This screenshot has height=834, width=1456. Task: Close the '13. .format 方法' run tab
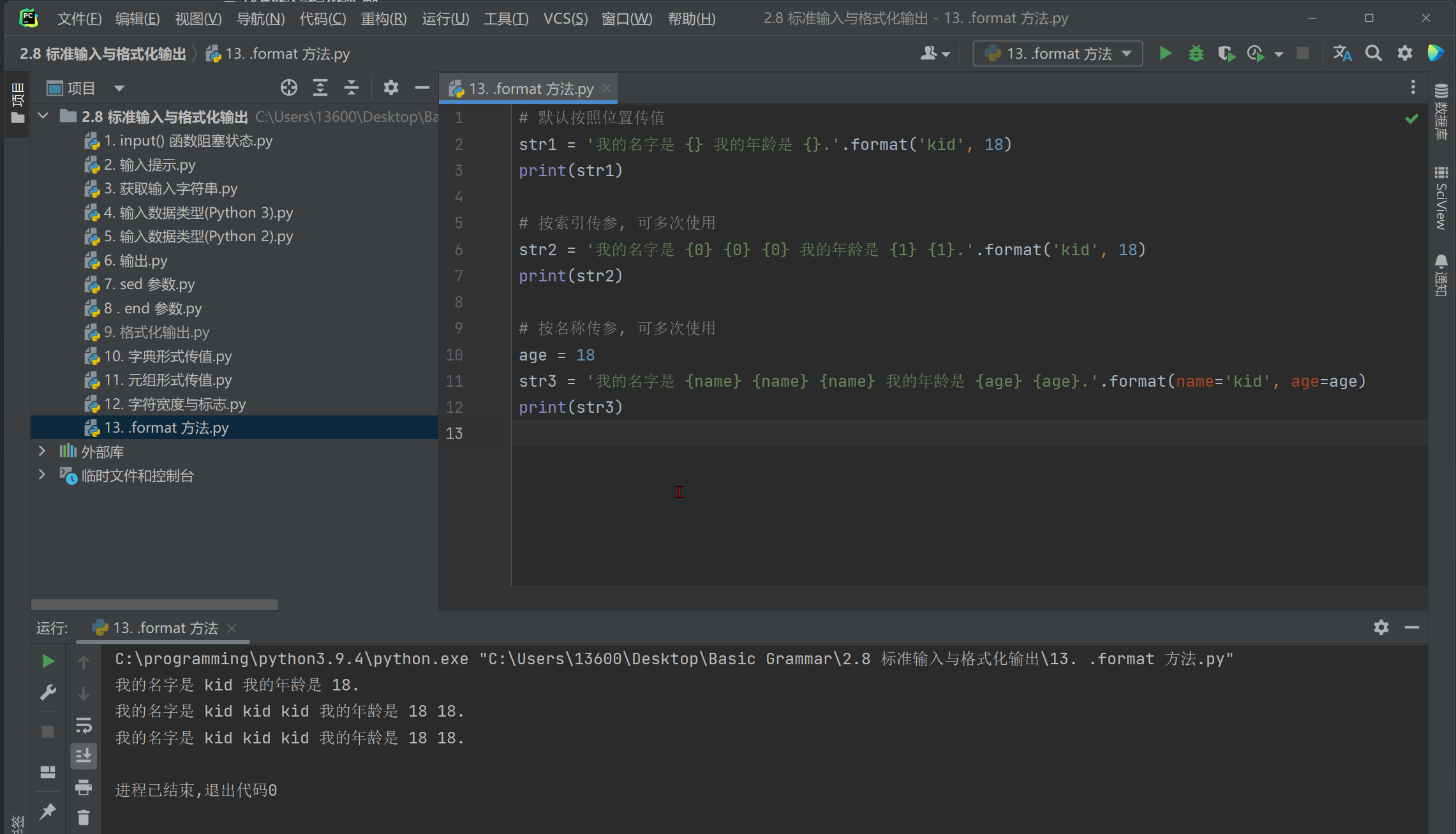232,629
